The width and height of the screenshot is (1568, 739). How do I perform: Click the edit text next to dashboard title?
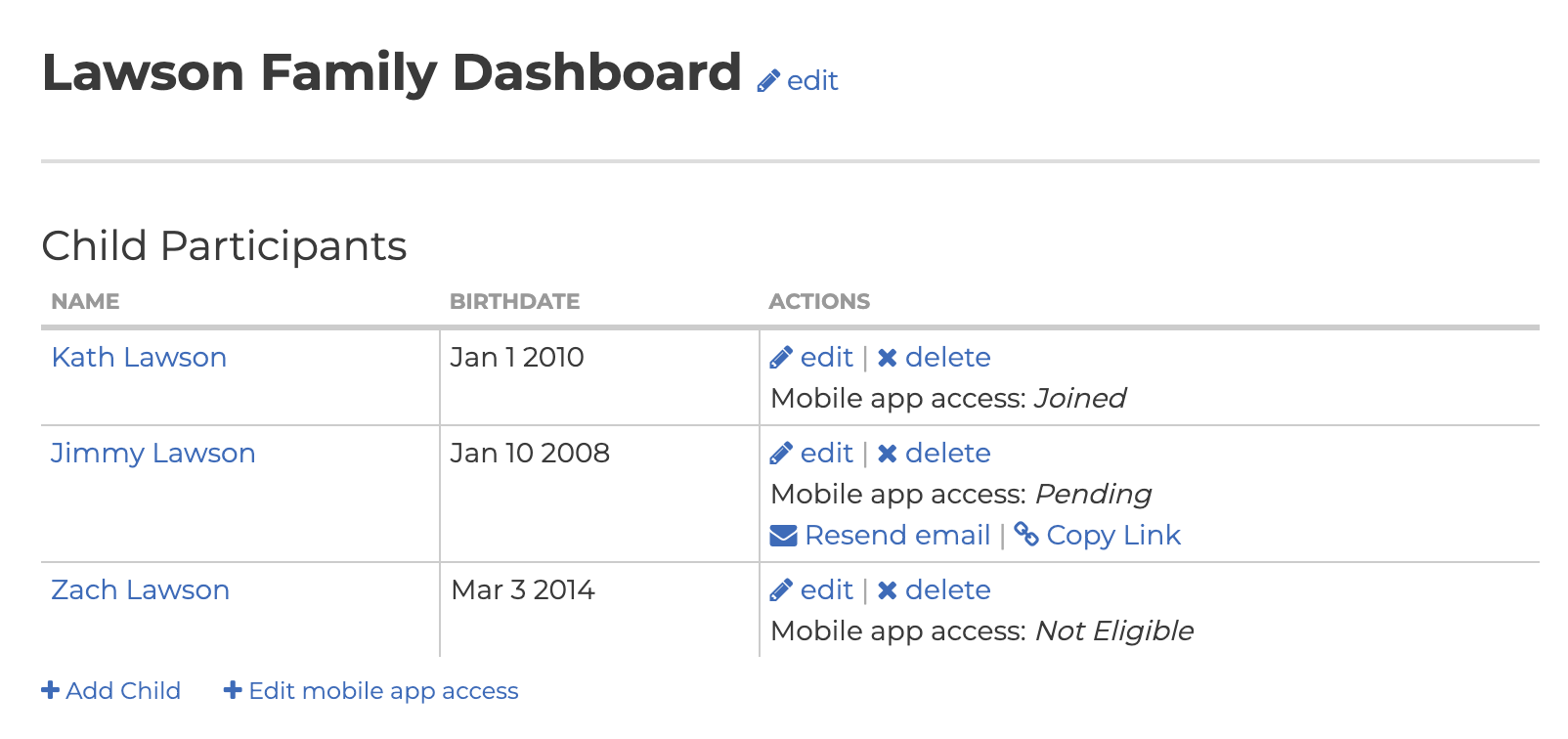point(812,80)
